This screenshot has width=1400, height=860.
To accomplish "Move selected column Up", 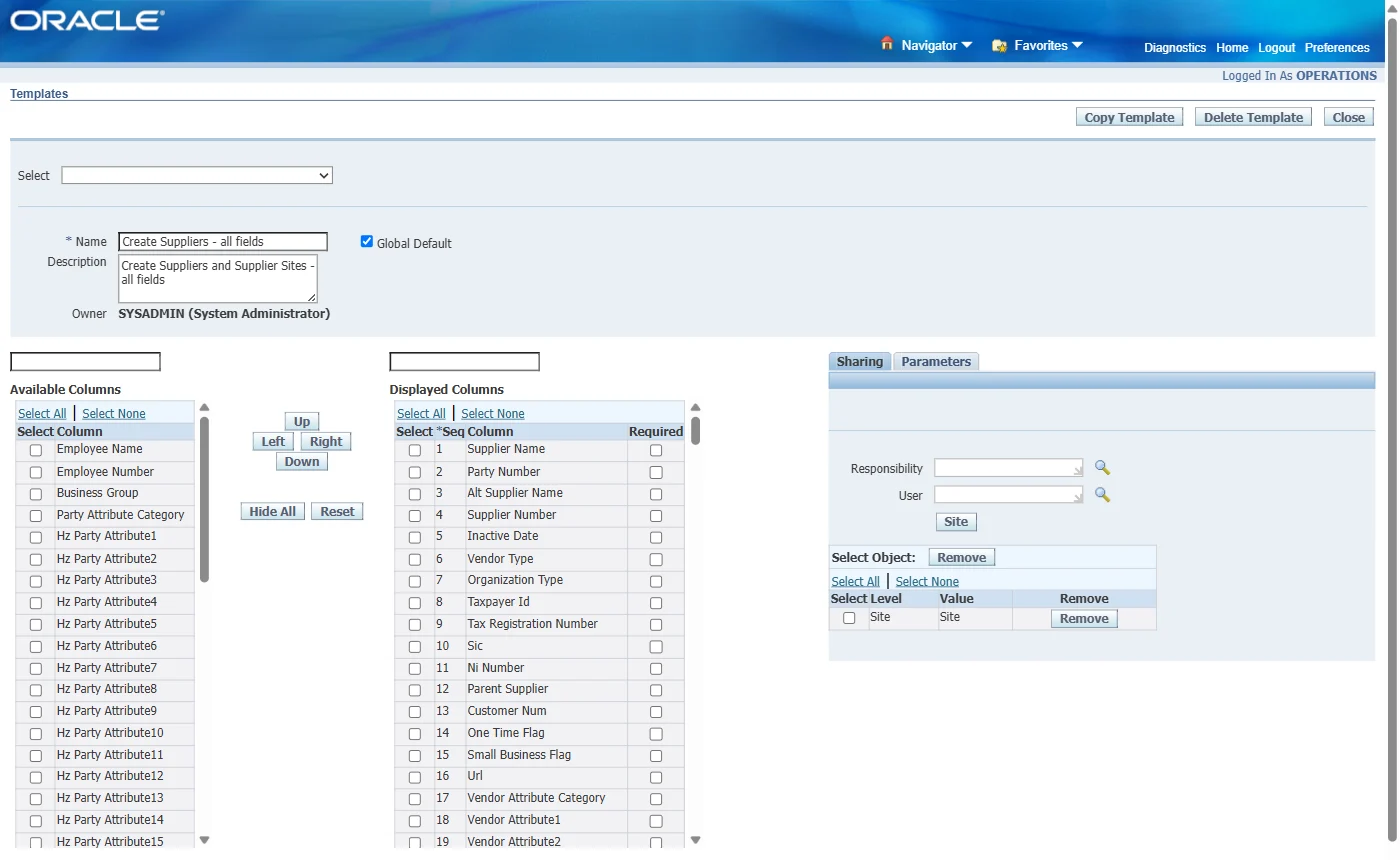I will (302, 422).
